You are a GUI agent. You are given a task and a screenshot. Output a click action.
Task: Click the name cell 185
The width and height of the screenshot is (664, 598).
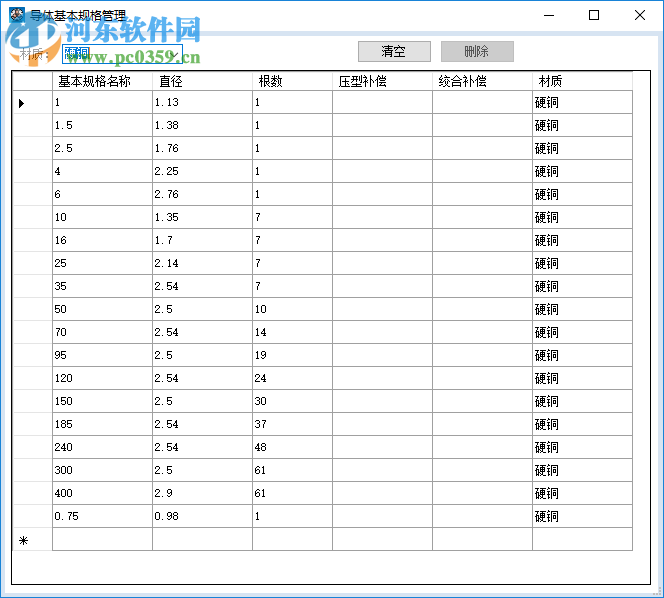click(102, 424)
